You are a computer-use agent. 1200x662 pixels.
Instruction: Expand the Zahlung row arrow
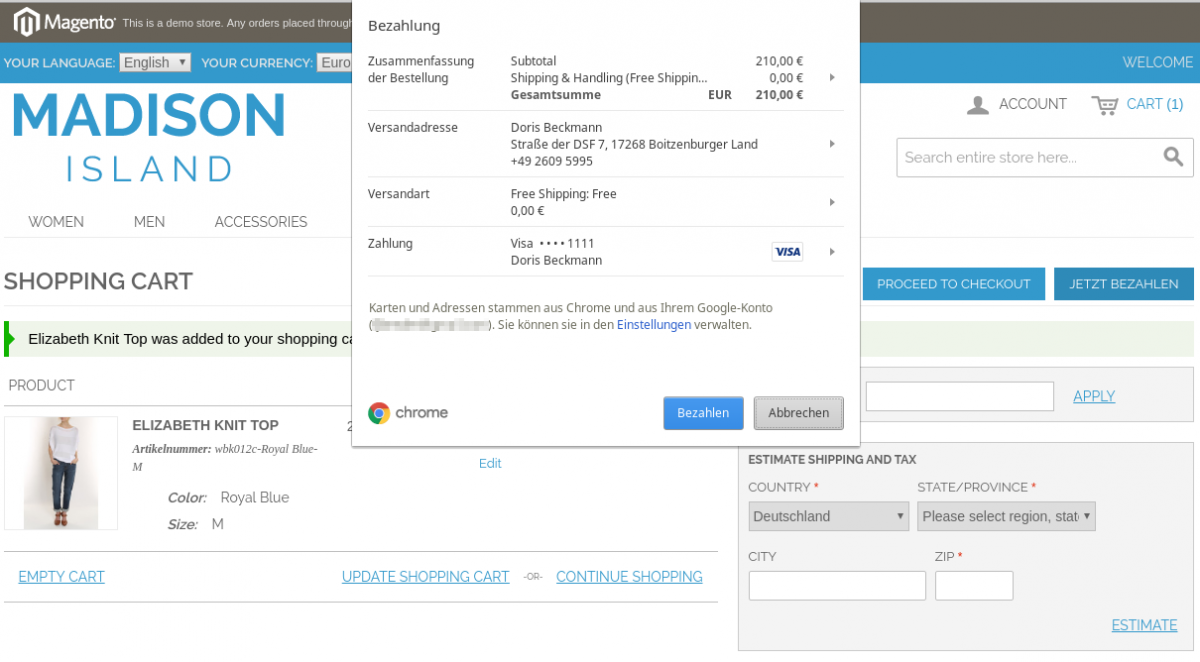tap(832, 252)
